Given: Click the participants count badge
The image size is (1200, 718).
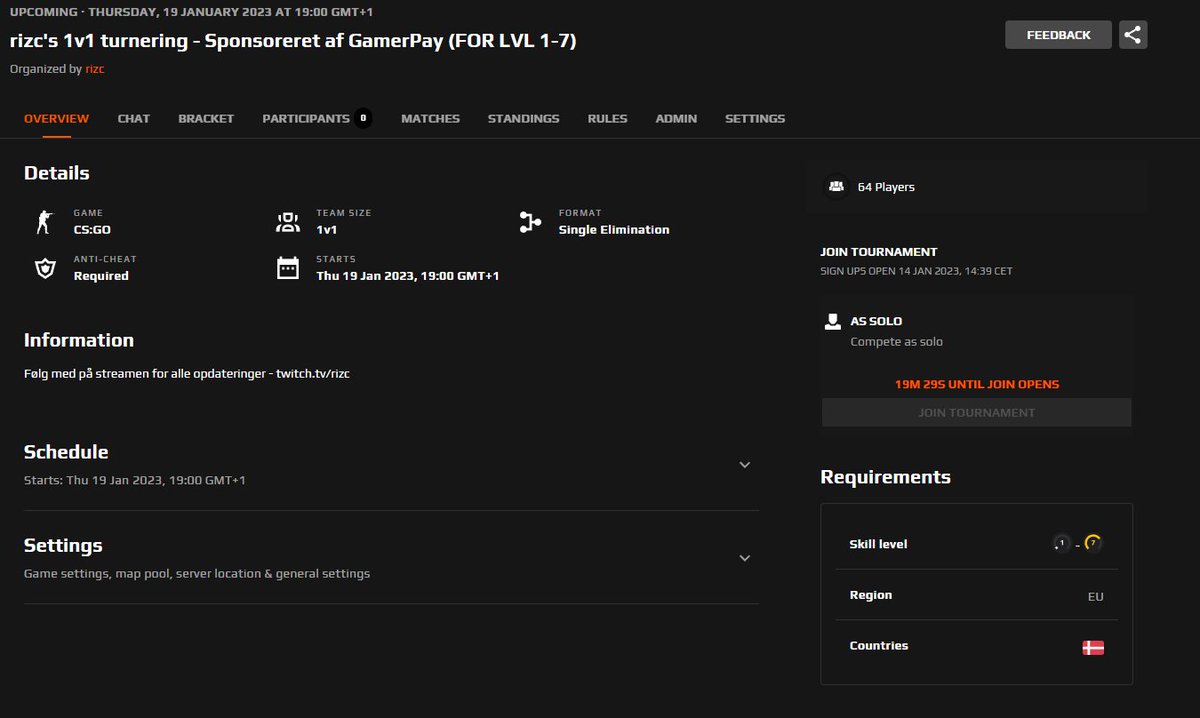Looking at the screenshot, I should point(363,118).
